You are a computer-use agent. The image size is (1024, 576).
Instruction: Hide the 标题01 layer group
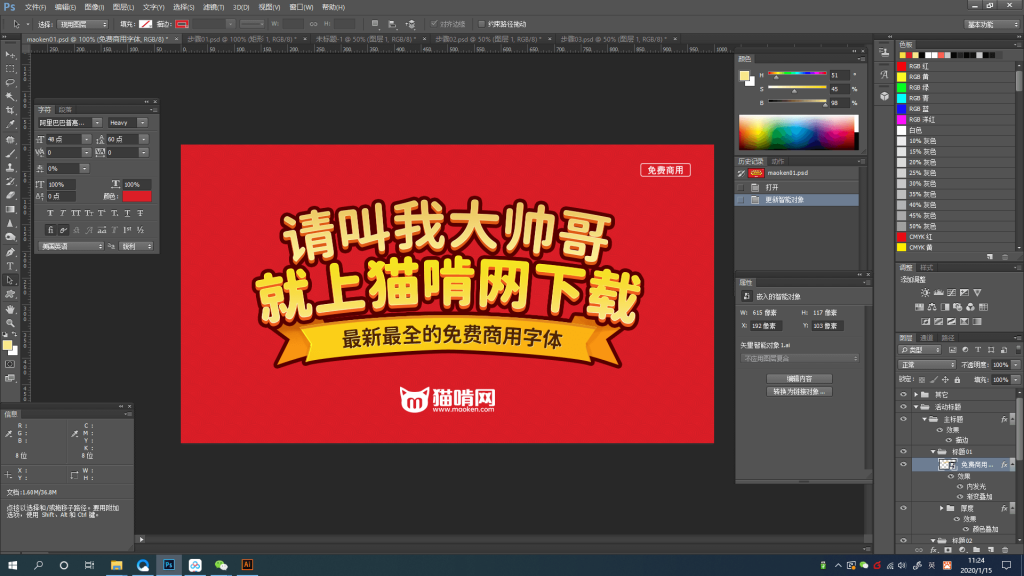coord(903,451)
